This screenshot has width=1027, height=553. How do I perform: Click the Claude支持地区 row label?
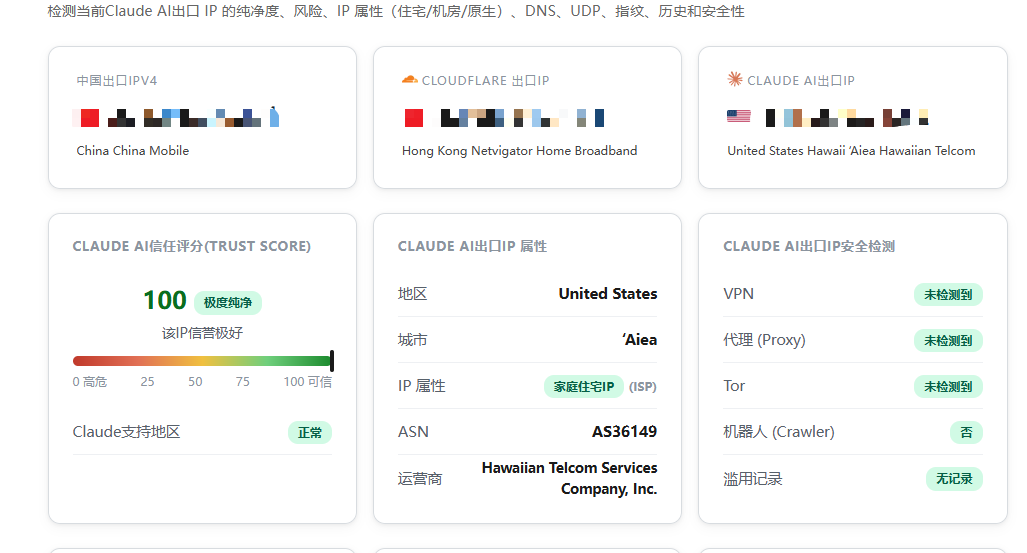click(x=126, y=432)
